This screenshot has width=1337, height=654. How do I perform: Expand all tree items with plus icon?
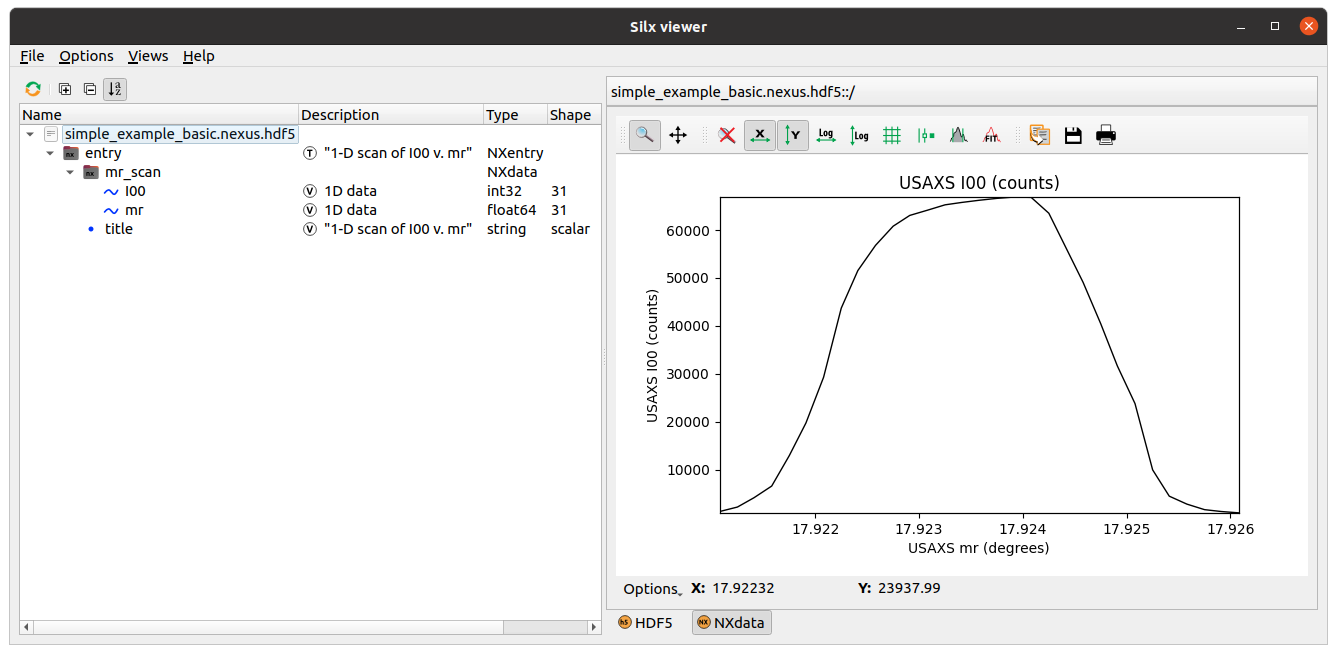[65, 89]
